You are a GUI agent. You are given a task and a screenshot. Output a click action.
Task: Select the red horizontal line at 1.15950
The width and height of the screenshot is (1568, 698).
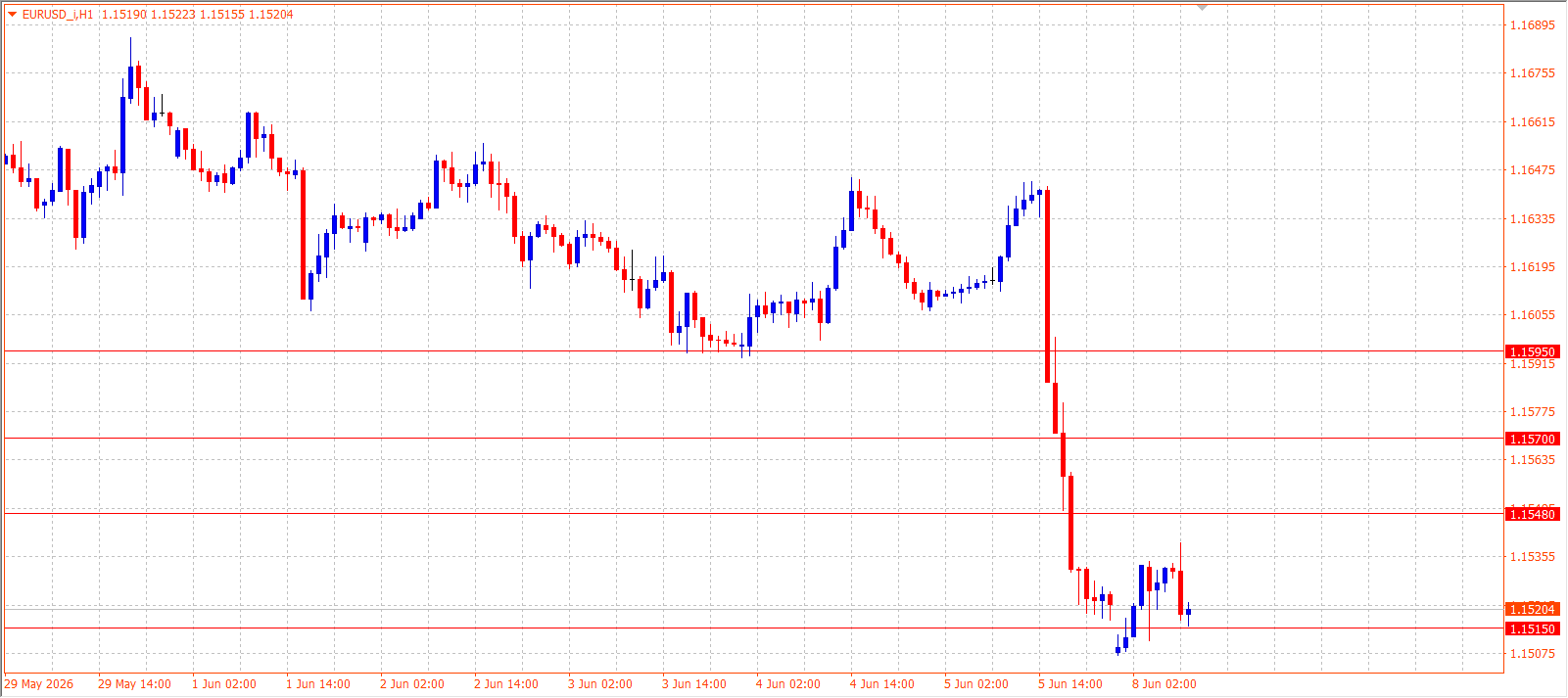(754, 350)
